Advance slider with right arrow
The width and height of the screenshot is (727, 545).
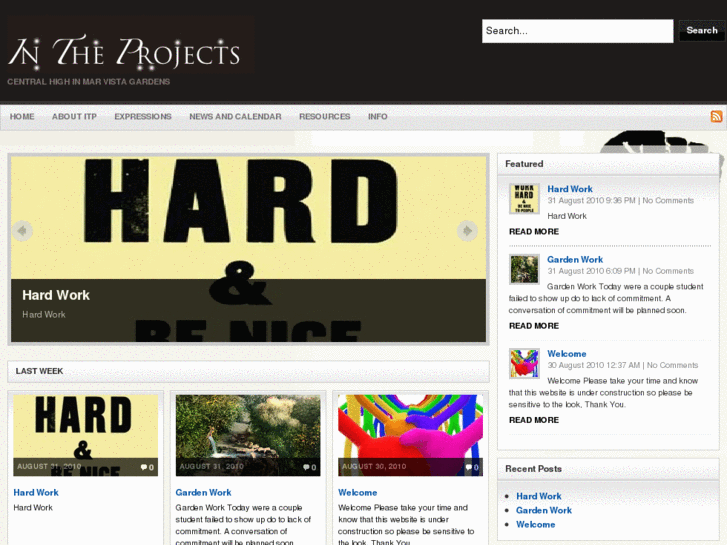467,231
